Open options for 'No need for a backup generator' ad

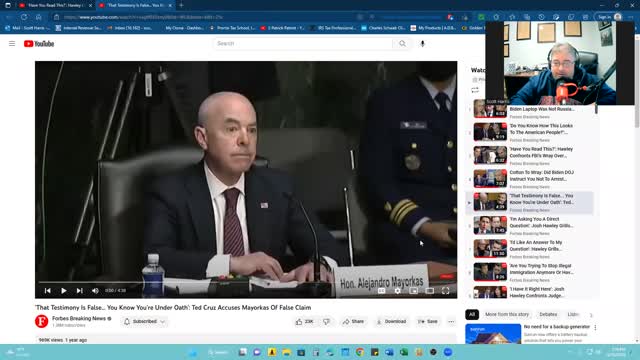point(595,327)
